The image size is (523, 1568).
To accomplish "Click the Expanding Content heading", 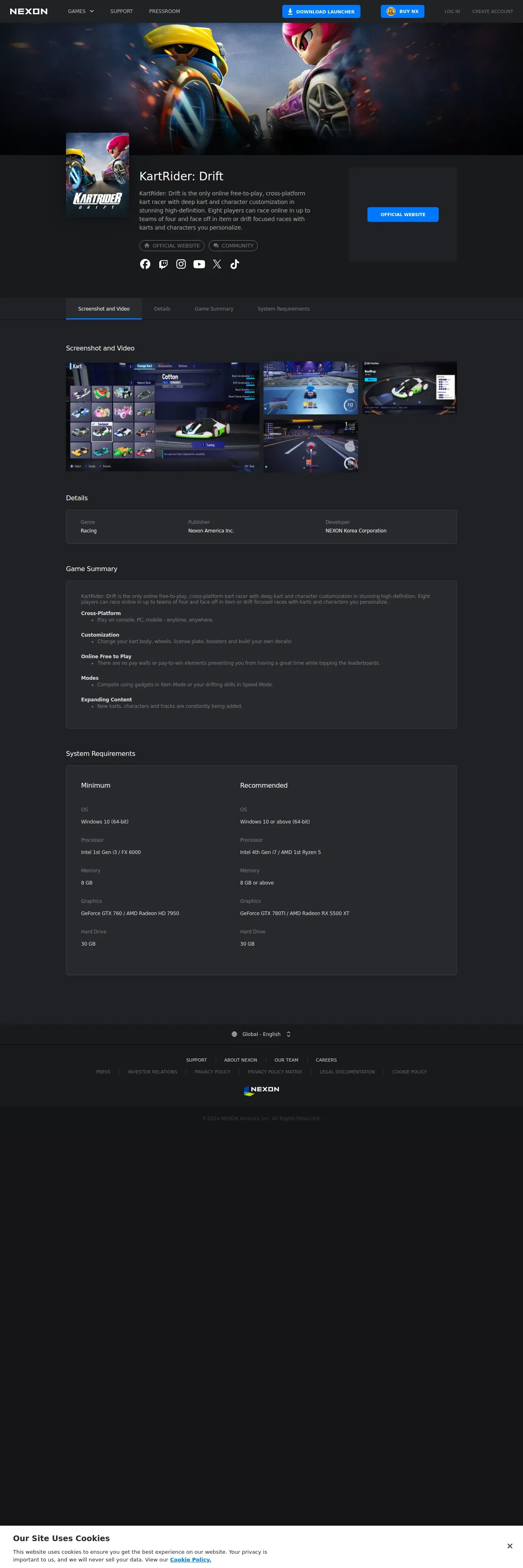I will point(106,699).
